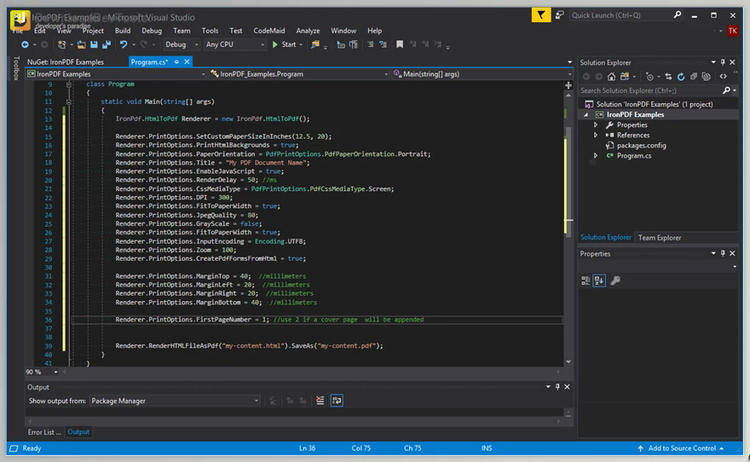
Task: Open the Package Manager output source dropdown
Action: point(175,401)
